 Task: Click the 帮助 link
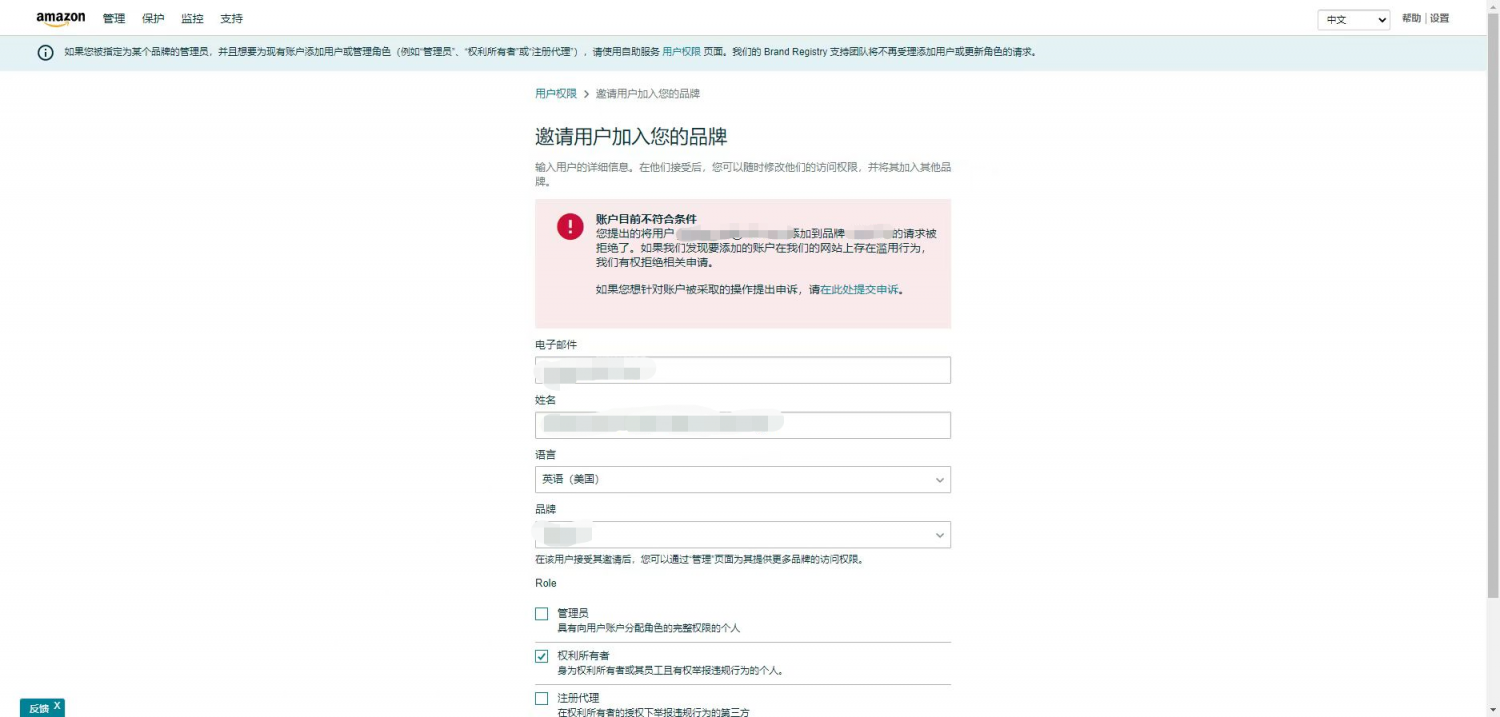pyautogui.click(x=1411, y=19)
